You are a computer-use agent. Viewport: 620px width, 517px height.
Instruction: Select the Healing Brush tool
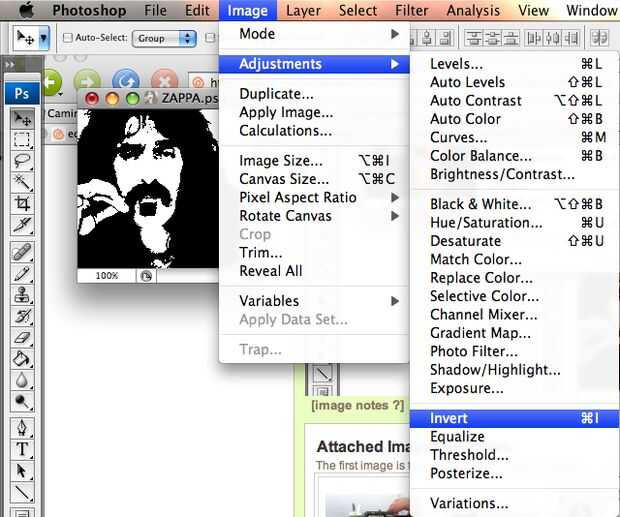22,252
